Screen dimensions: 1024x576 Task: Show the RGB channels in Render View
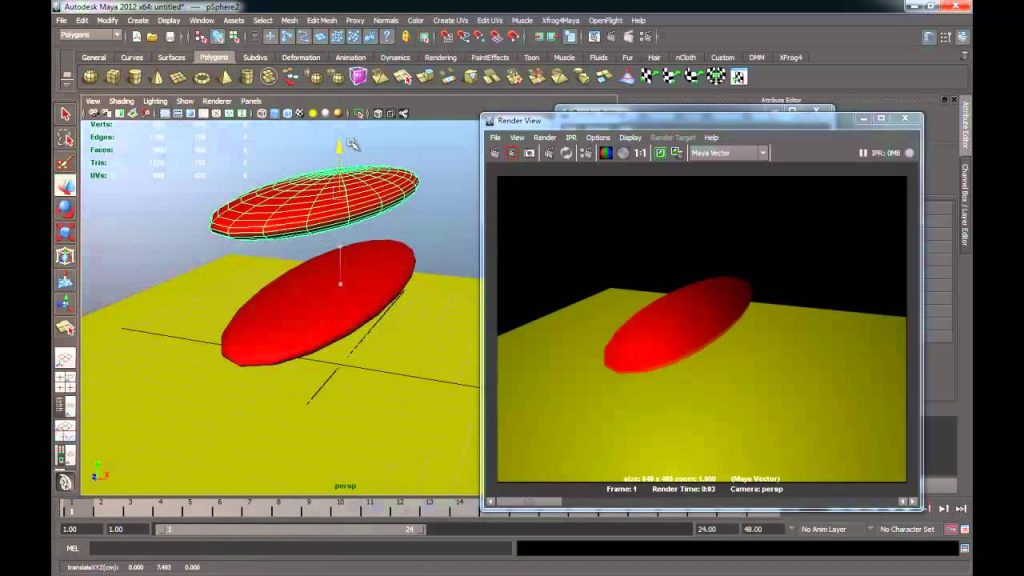pyautogui.click(x=606, y=153)
